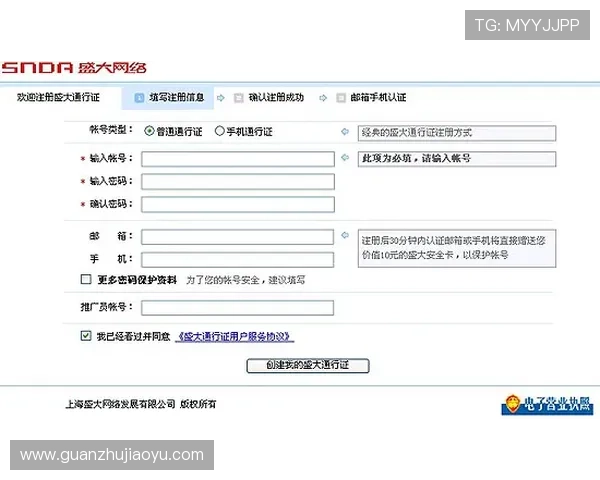The image size is (600, 480).
Task: Click the hint arrow next to 邮箱 field
Action: [345, 235]
